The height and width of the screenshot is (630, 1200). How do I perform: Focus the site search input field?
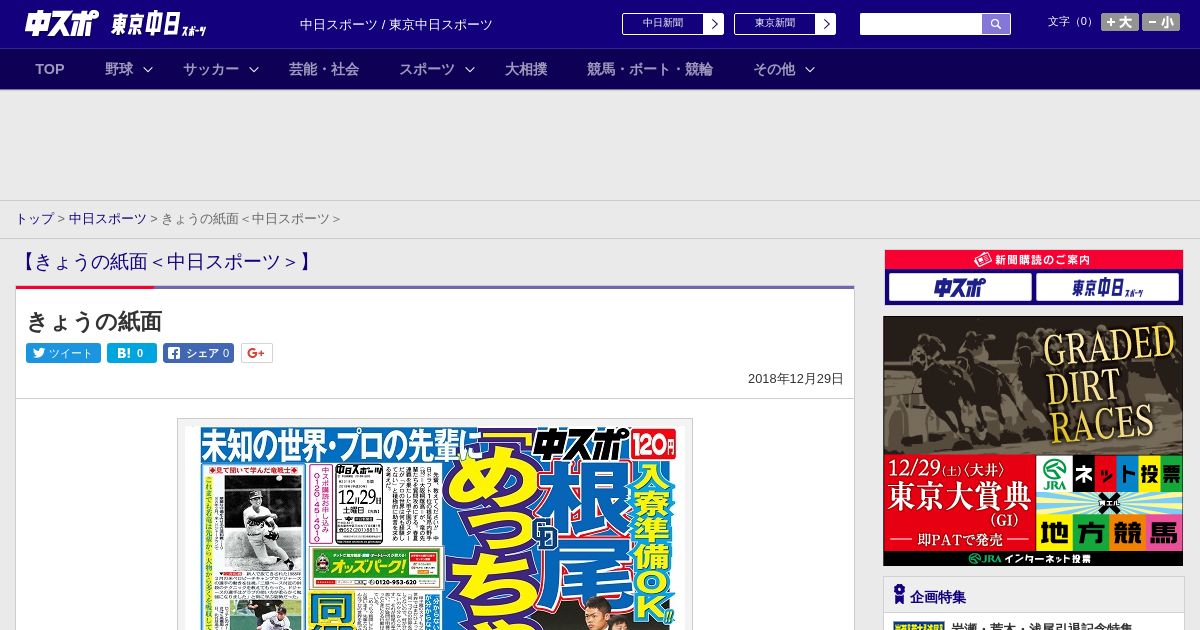921,24
